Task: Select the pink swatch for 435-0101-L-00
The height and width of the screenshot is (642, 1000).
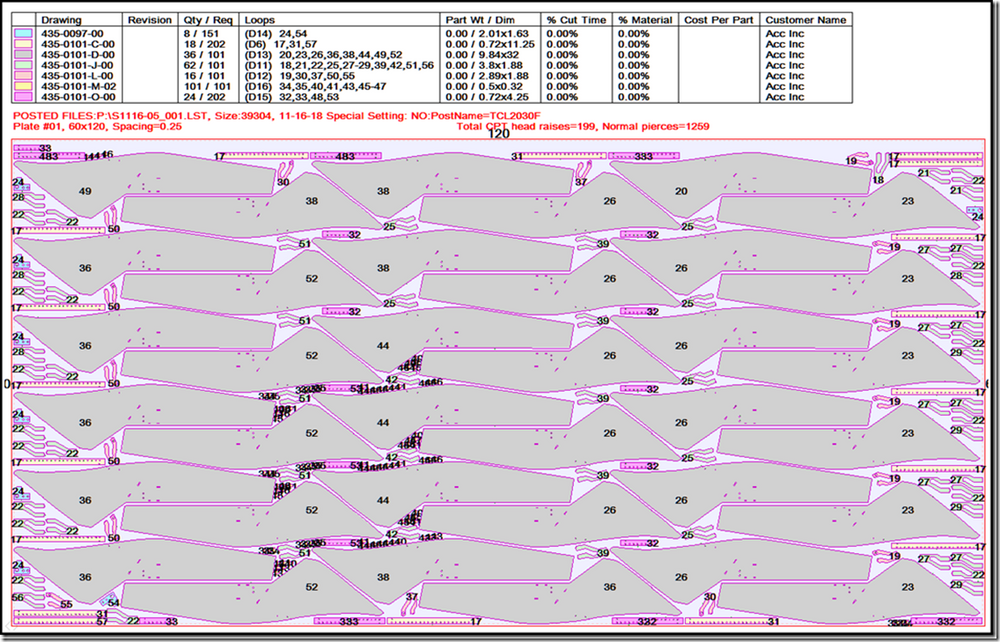Action: (23, 75)
